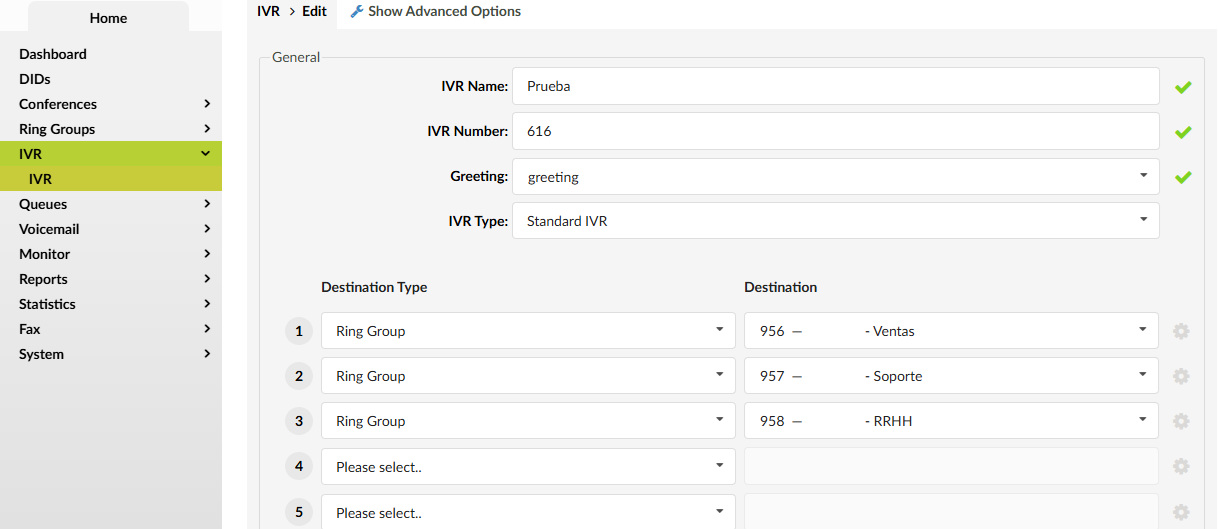Go to DIDs in sidebar
The image size is (1218, 529).
pyautogui.click(x=35, y=79)
